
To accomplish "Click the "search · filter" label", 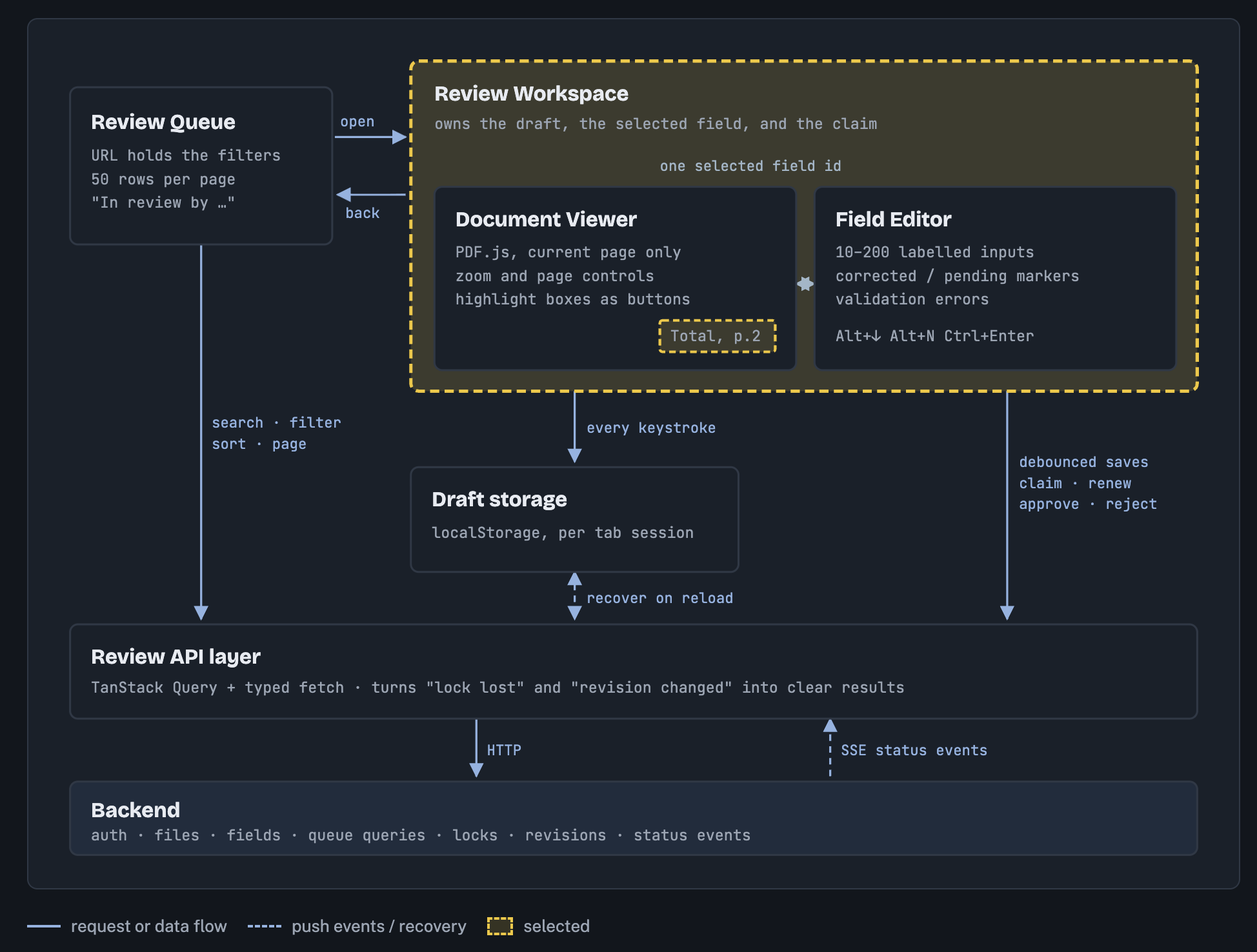I will point(276,422).
